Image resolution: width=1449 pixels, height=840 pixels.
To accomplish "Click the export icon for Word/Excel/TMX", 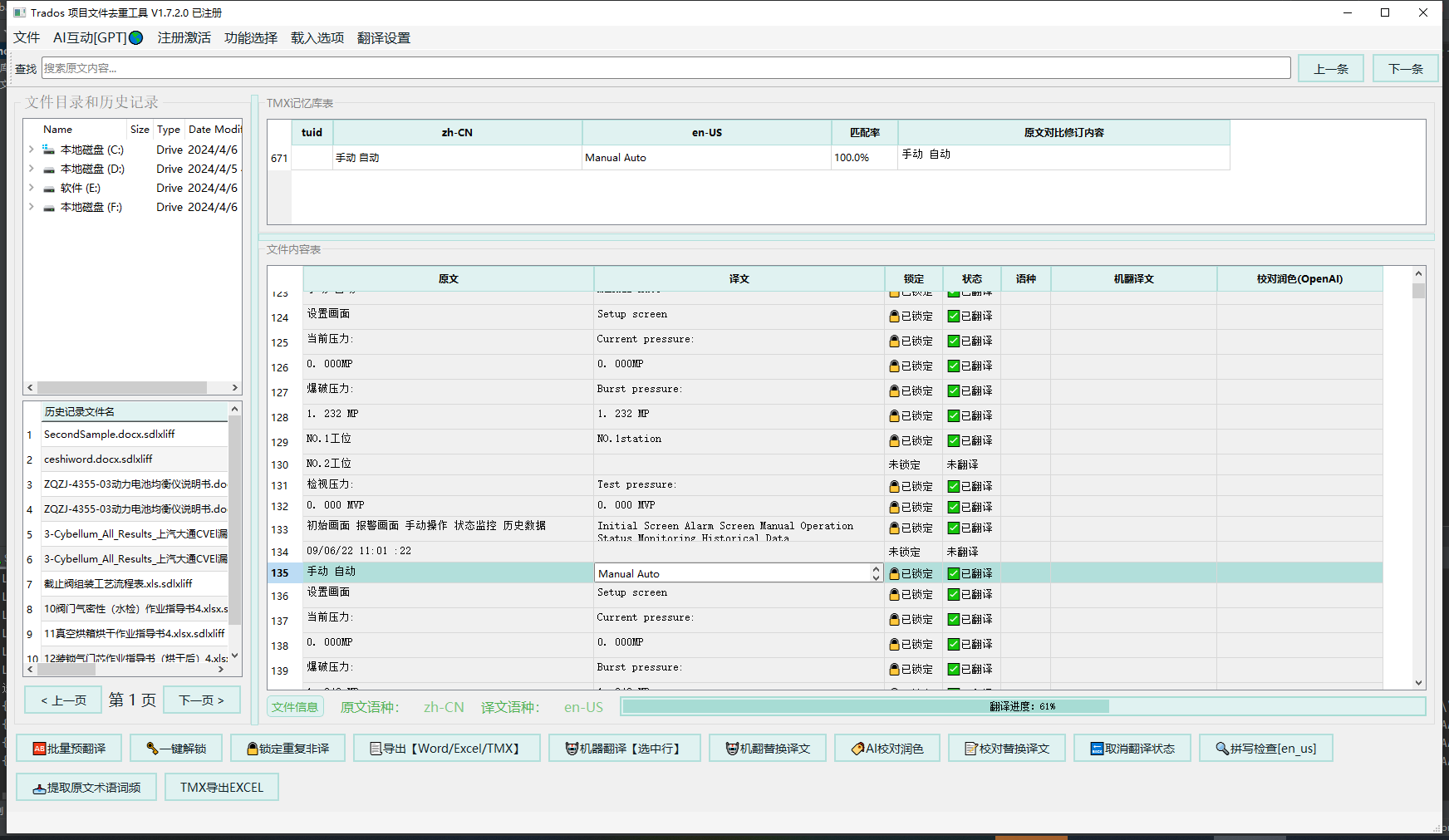I will click(376, 749).
